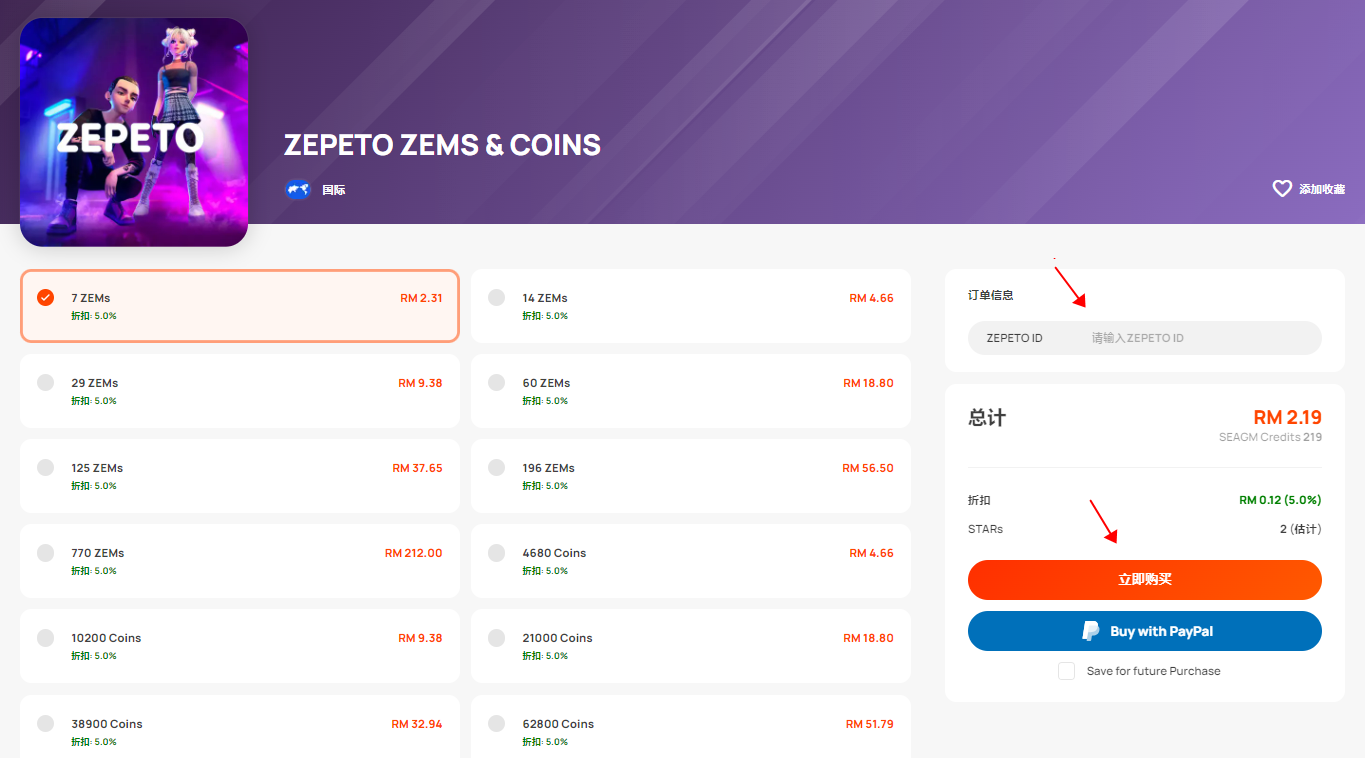This screenshot has width=1365, height=758.
Task: Enable Save for future Purchase checkbox
Action: 1066,671
